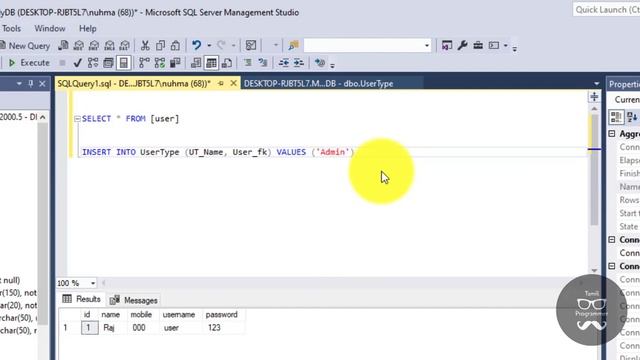This screenshot has width=640, height=360.
Task: Cut selection with the scissors icon
Action: pyautogui.click(x=145, y=45)
